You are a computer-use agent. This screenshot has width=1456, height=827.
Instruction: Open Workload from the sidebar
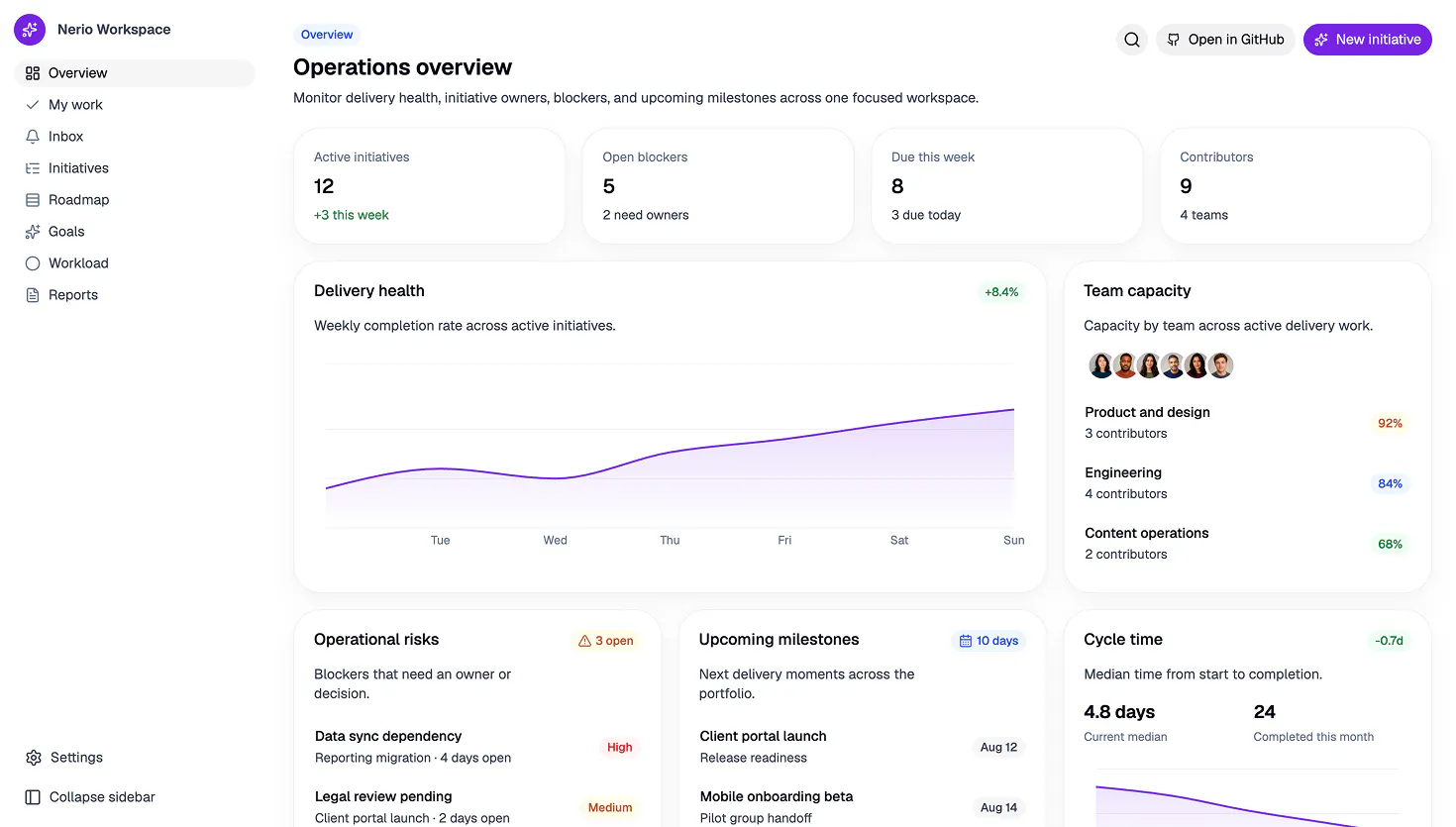coord(135,263)
